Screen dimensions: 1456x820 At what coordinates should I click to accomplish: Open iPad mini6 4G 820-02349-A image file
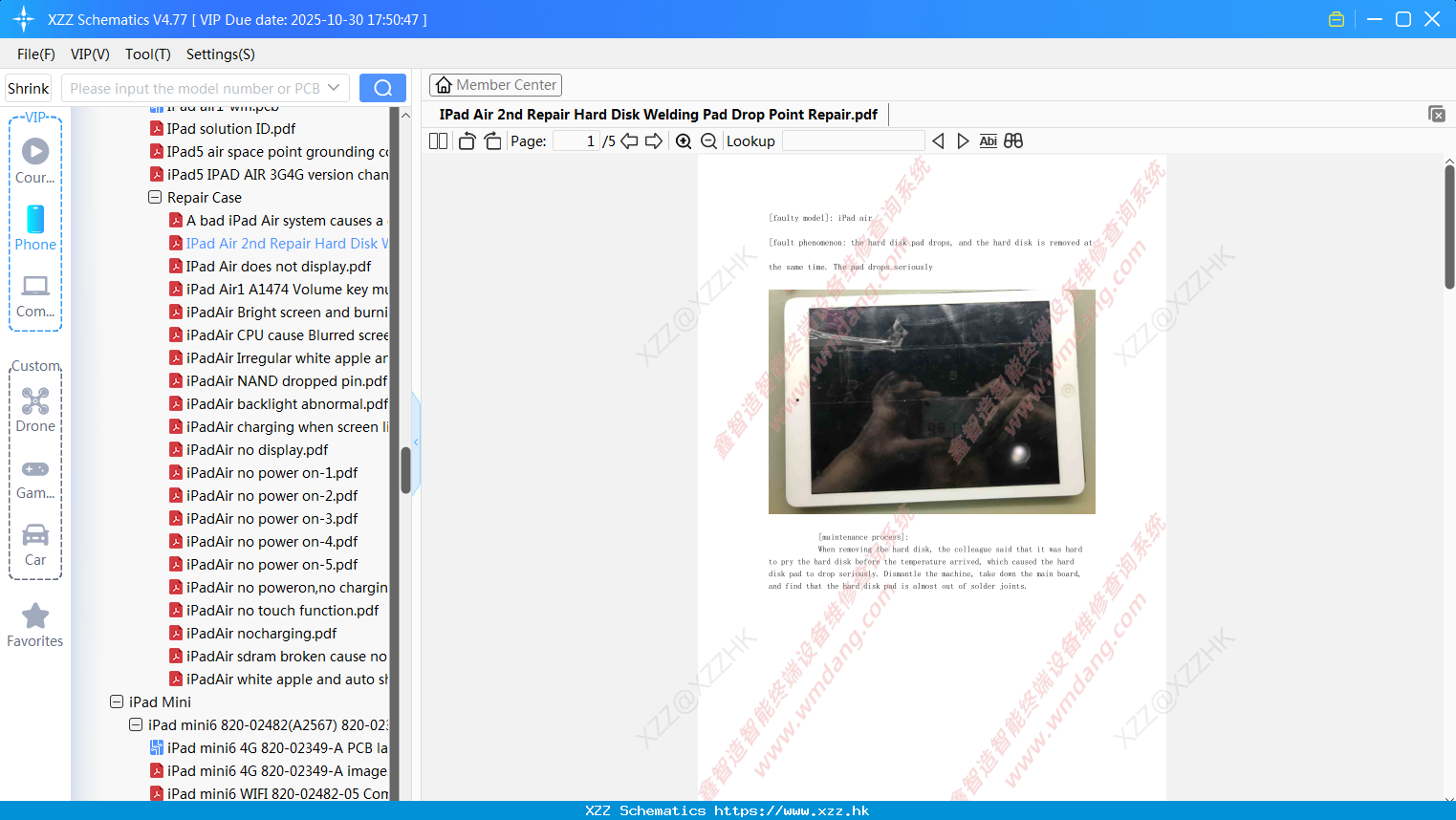(x=270, y=771)
